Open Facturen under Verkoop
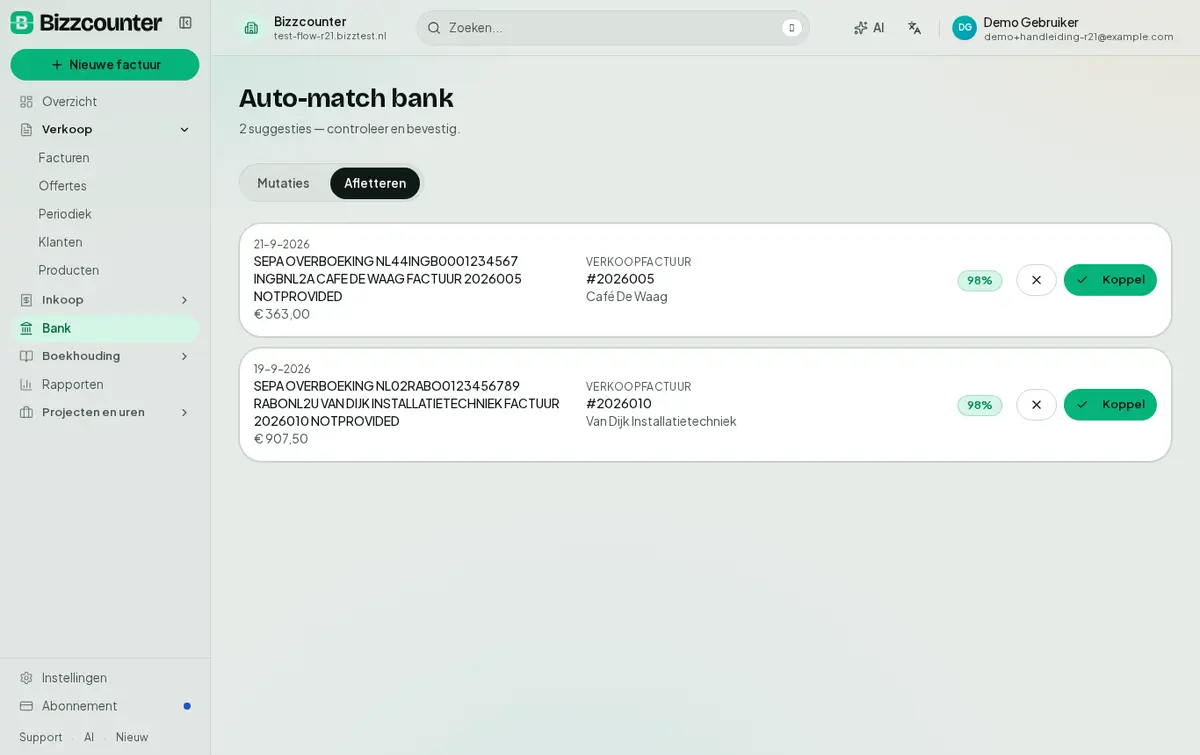Screen dimensions: 1200x755 [x=64, y=157]
